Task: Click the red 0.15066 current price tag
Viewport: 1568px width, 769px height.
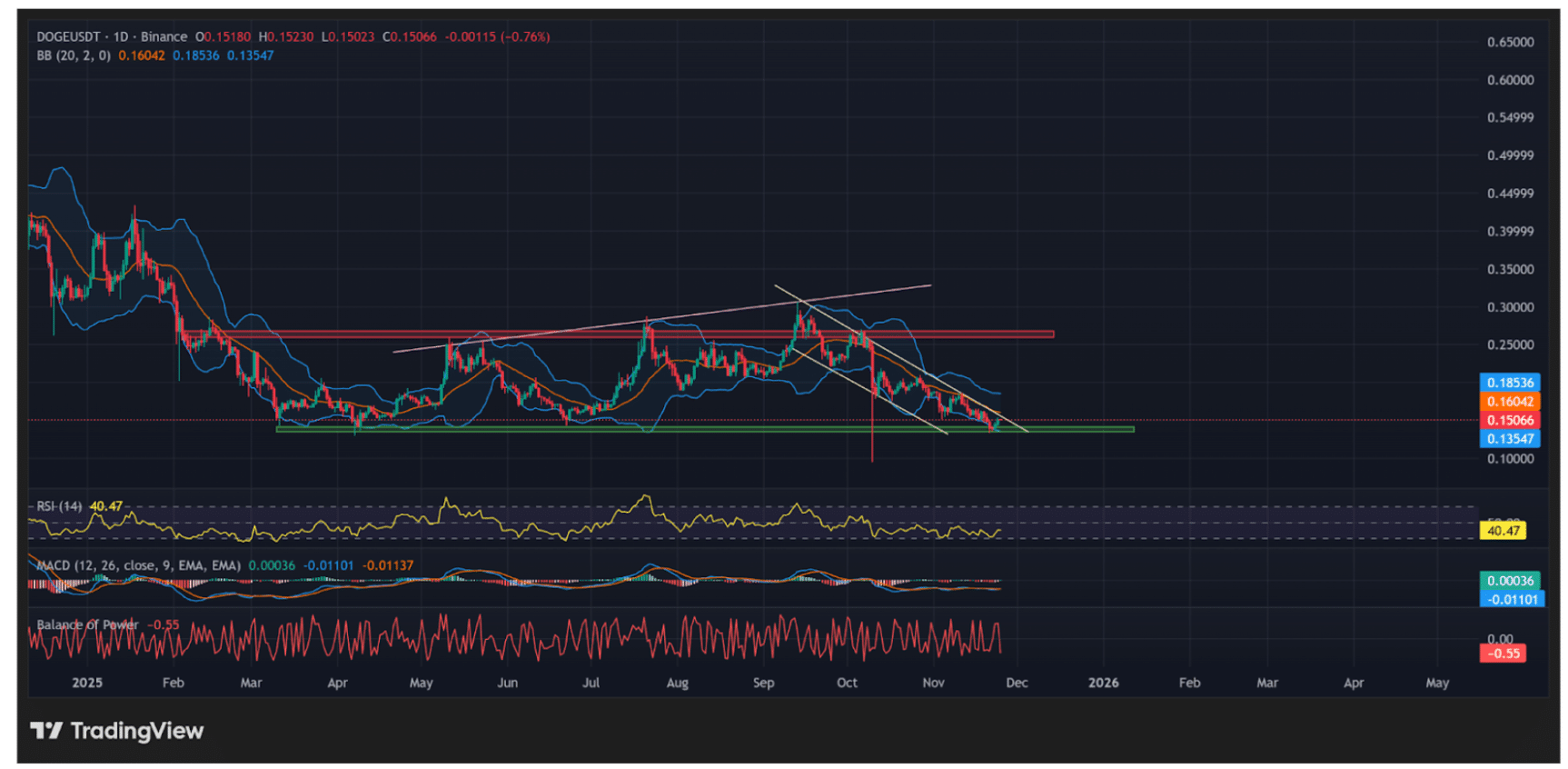Action: tap(1509, 420)
